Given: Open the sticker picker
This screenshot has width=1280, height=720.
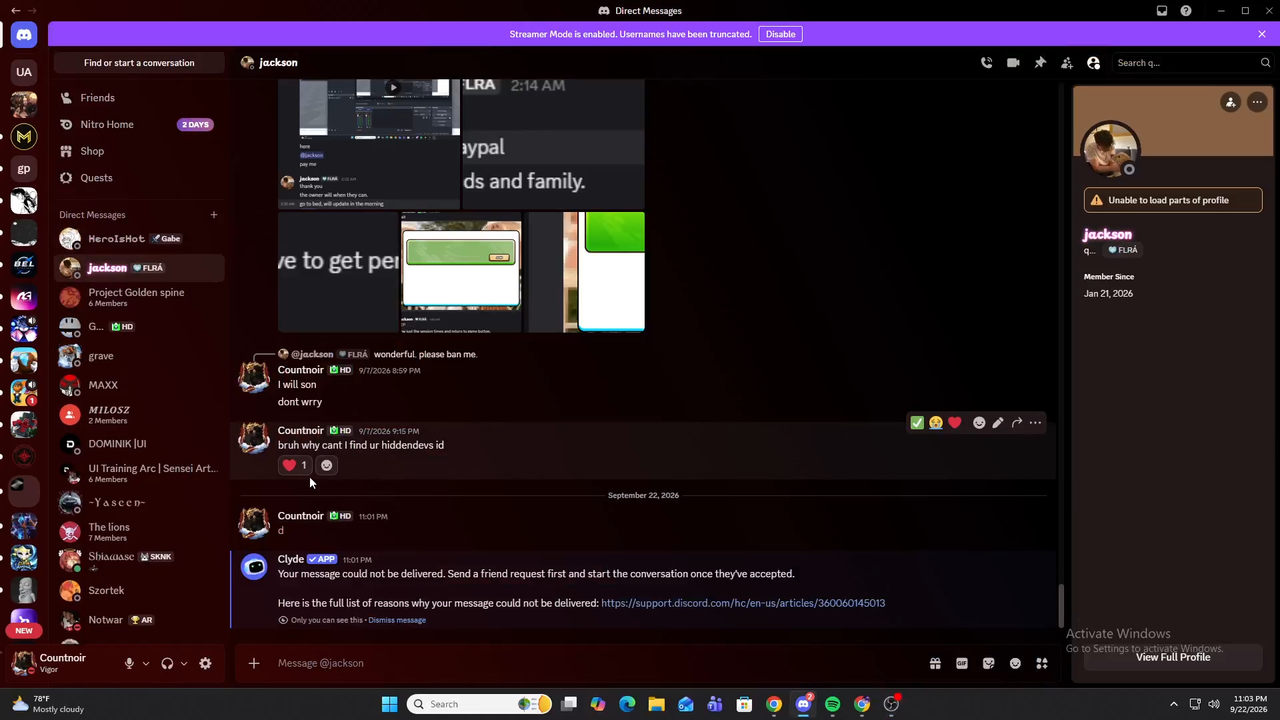Looking at the screenshot, I should point(989,663).
